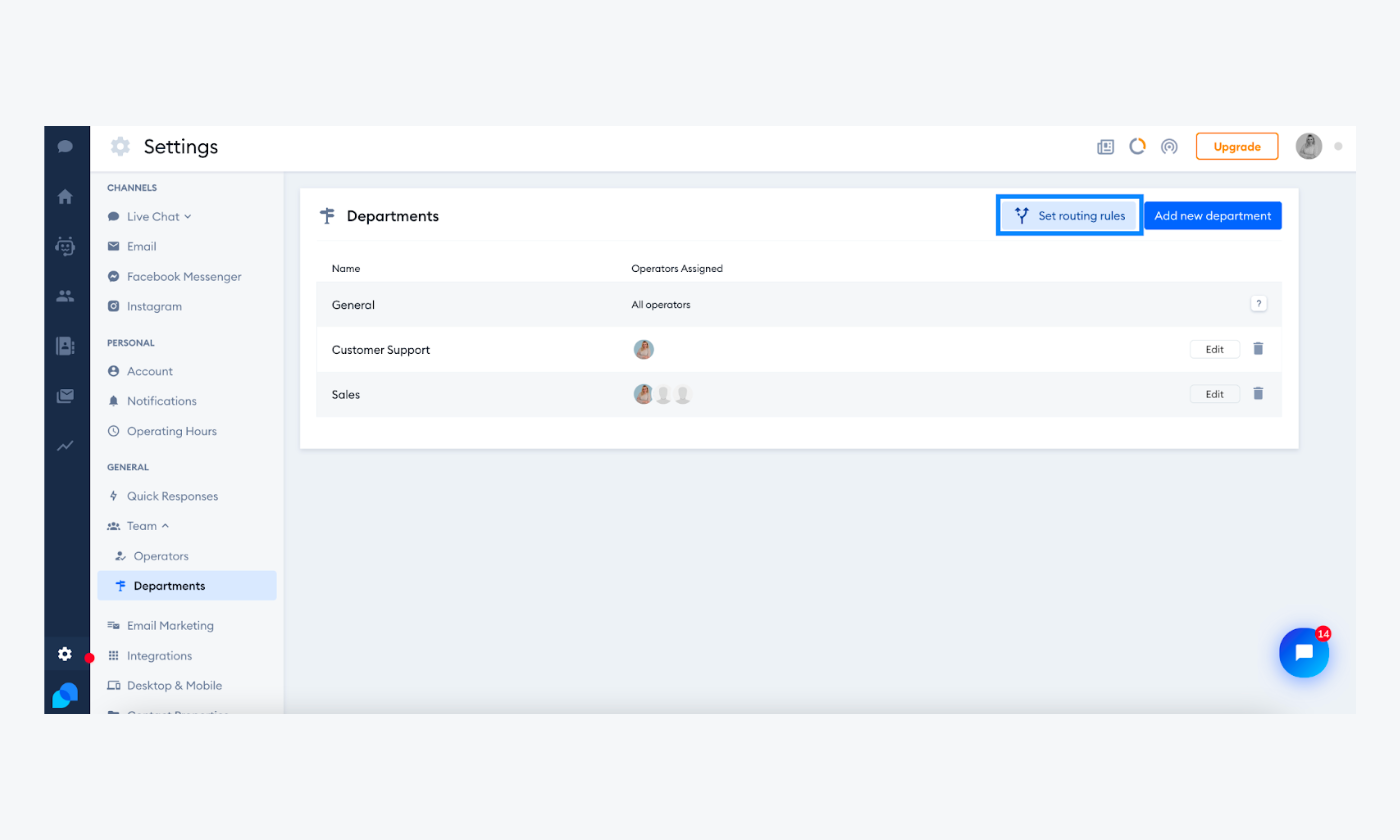Open the visitors people icon in sidebar
The height and width of the screenshot is (840, 1400).
(x=65, y=296)
